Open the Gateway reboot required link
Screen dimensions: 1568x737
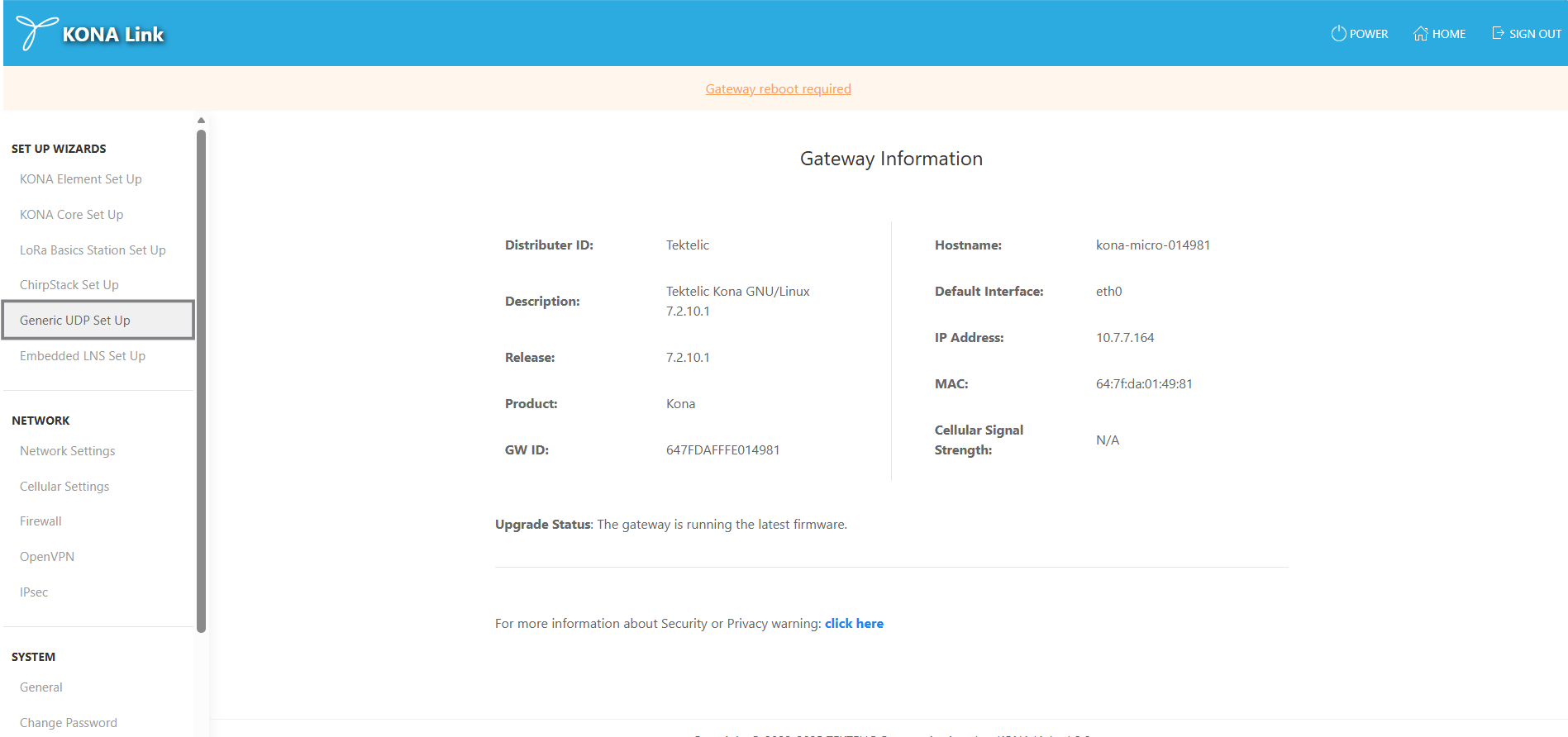click(778, 89)
